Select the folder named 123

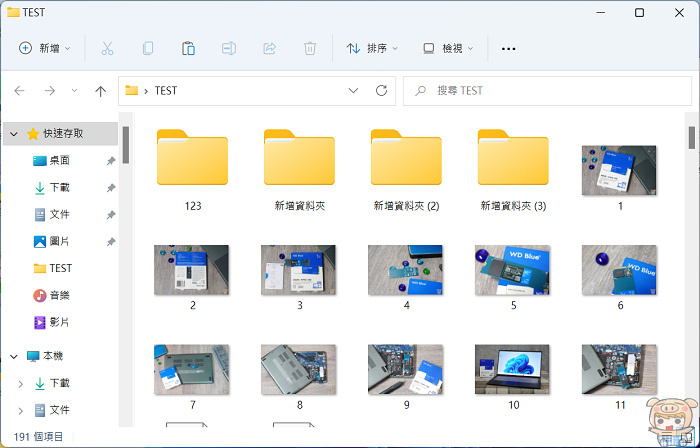tap(192, 170)
